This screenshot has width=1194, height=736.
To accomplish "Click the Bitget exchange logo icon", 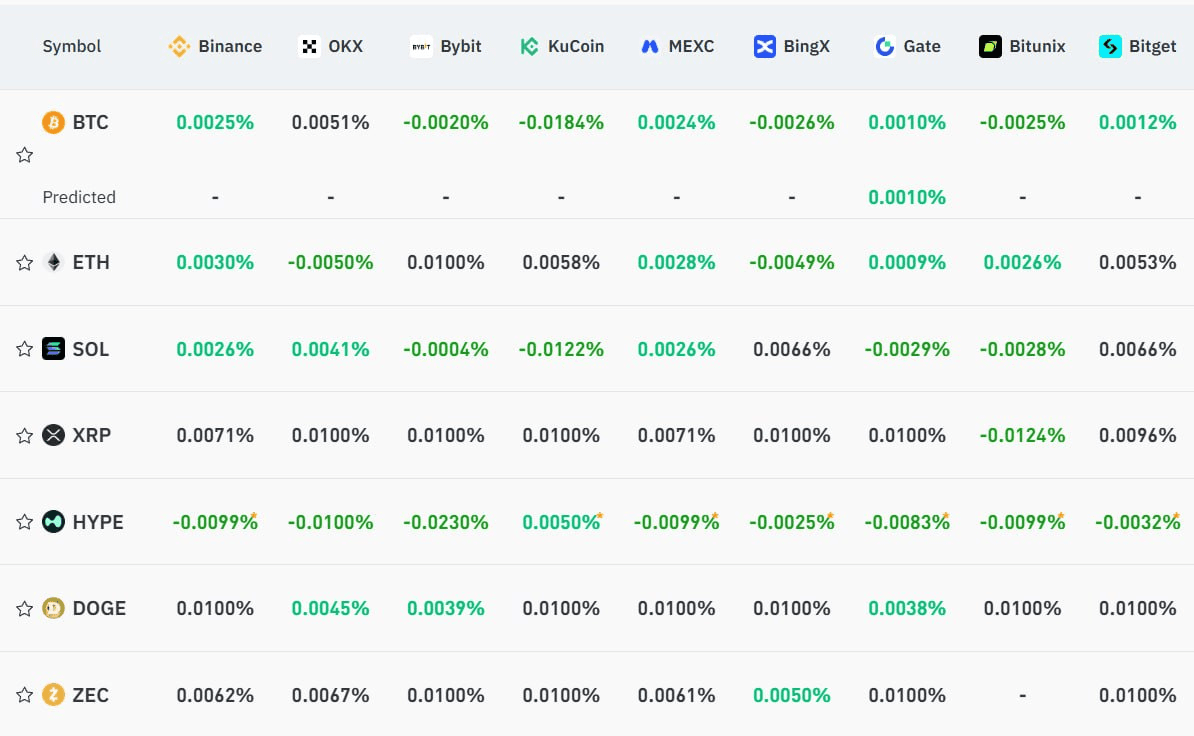I will tap(1110, 46).
